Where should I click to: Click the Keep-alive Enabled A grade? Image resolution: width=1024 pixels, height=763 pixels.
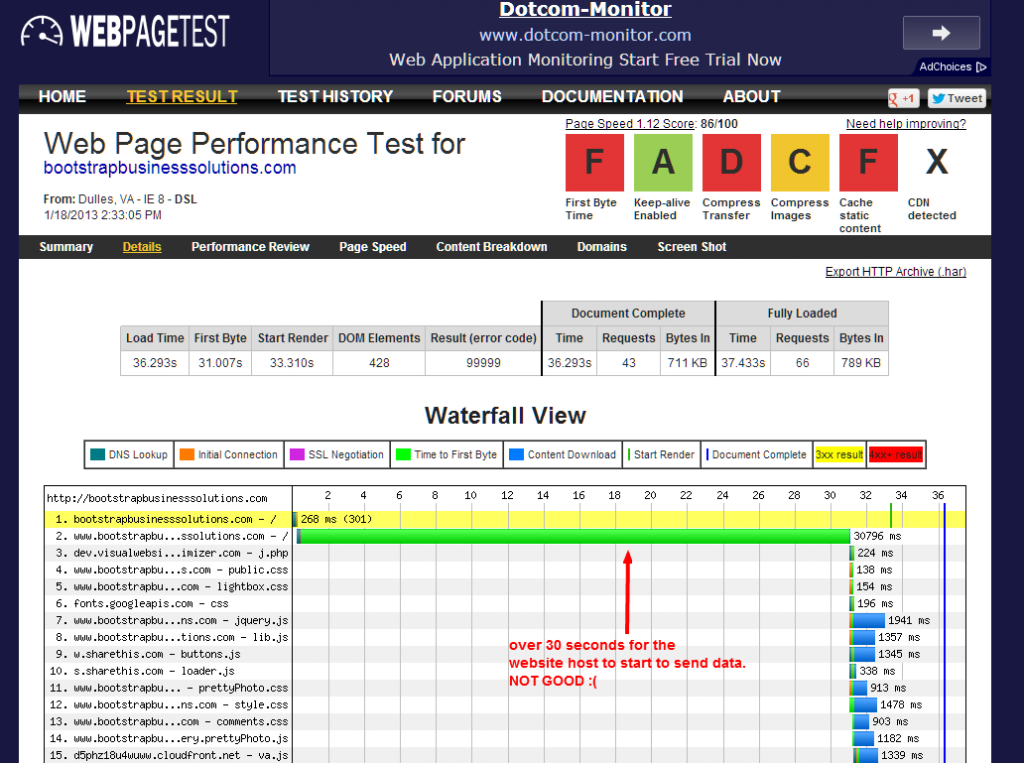click(663, 162)
